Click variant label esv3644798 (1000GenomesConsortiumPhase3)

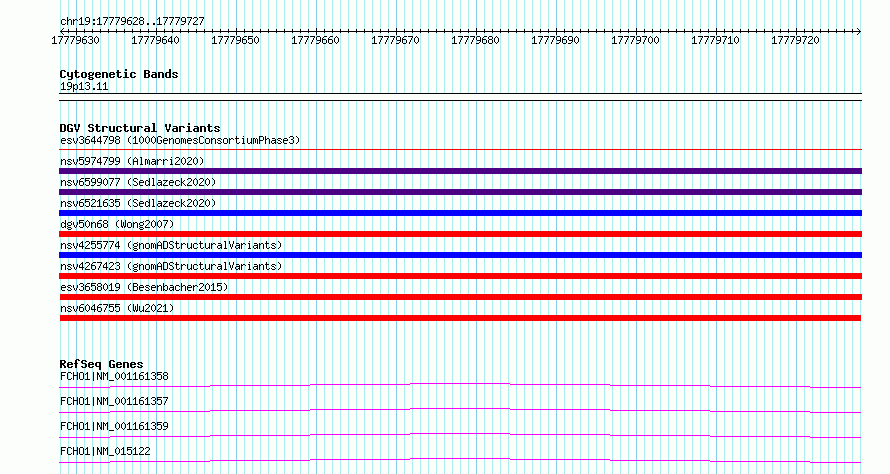[x=180, y=140]
